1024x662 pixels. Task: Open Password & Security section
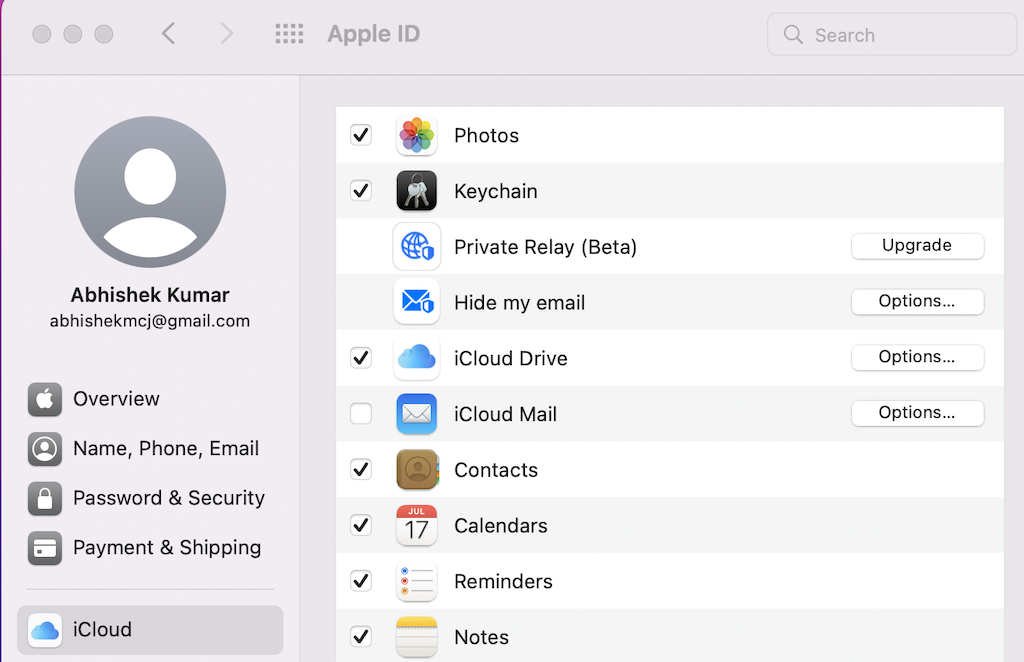point(150,498)
